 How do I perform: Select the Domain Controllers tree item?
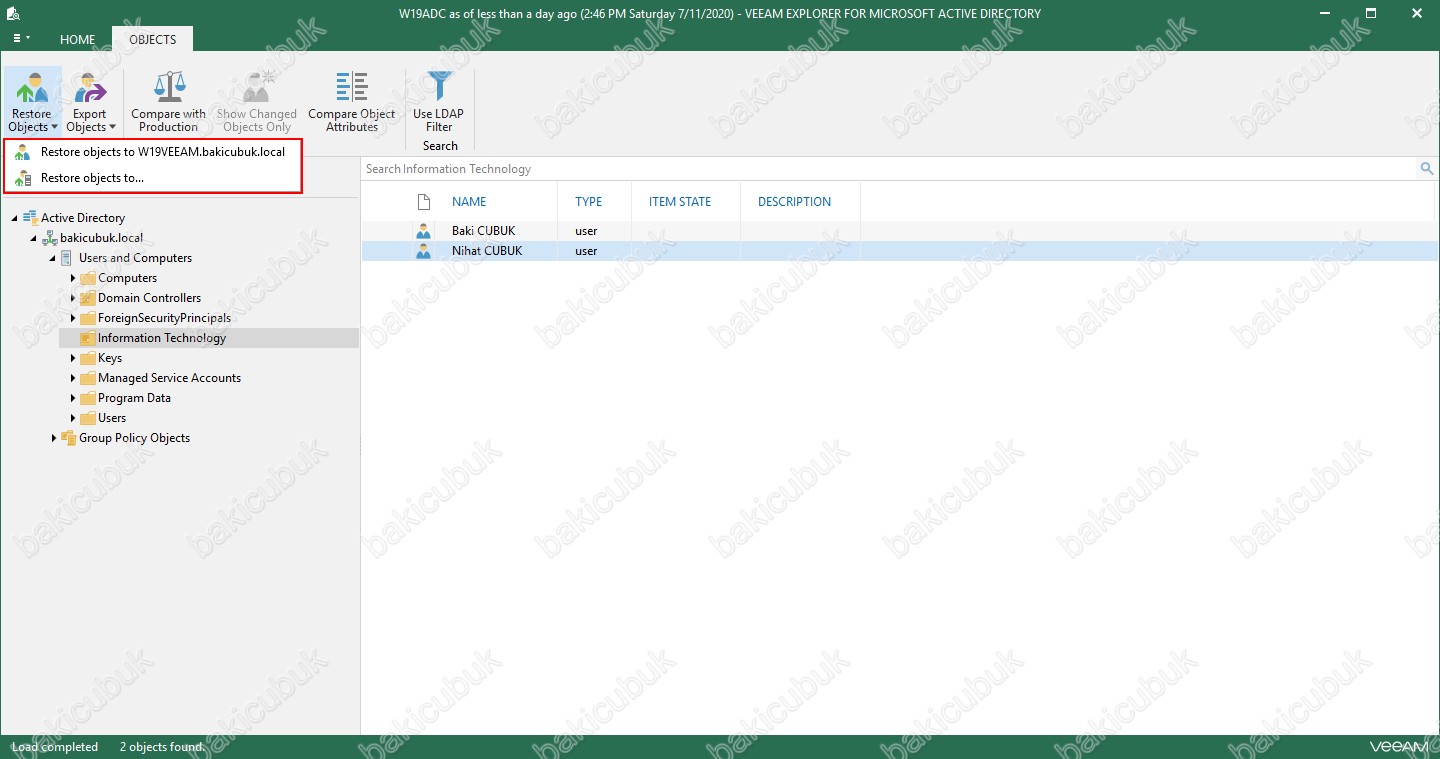pos(149,298)
